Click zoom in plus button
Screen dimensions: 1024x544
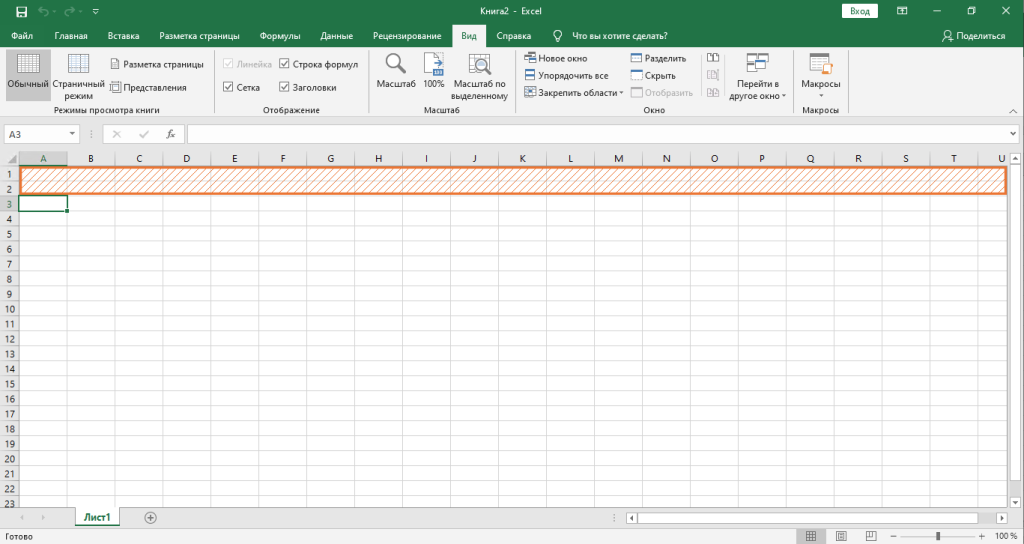click(982, 536)
